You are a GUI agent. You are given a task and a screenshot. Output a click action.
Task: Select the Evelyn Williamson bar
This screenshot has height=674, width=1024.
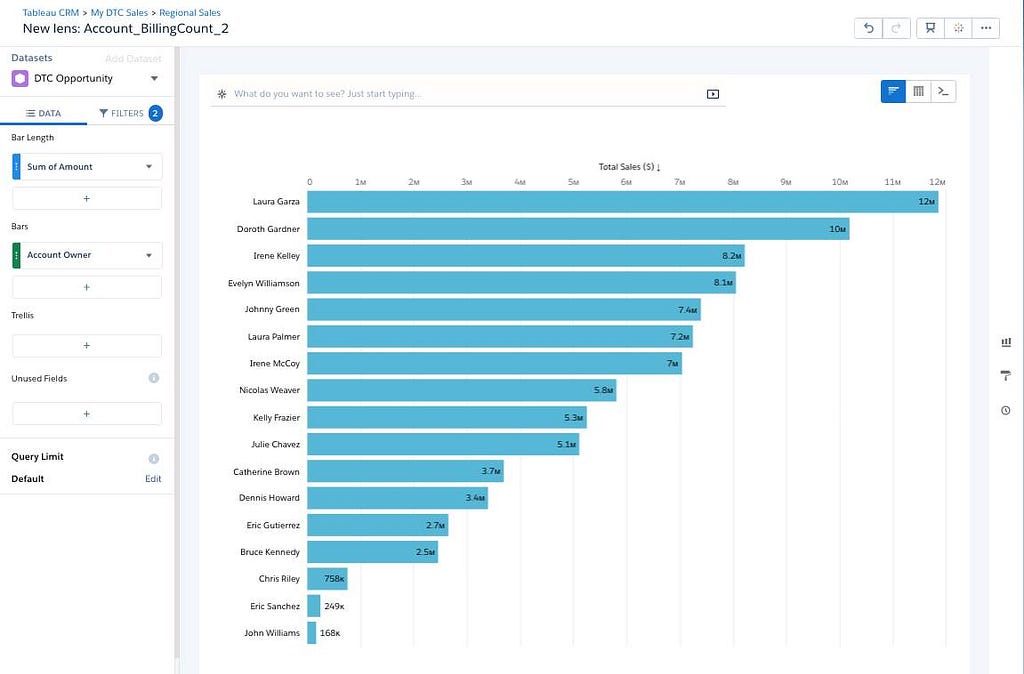pyautogui.click(x=521, y=283)
